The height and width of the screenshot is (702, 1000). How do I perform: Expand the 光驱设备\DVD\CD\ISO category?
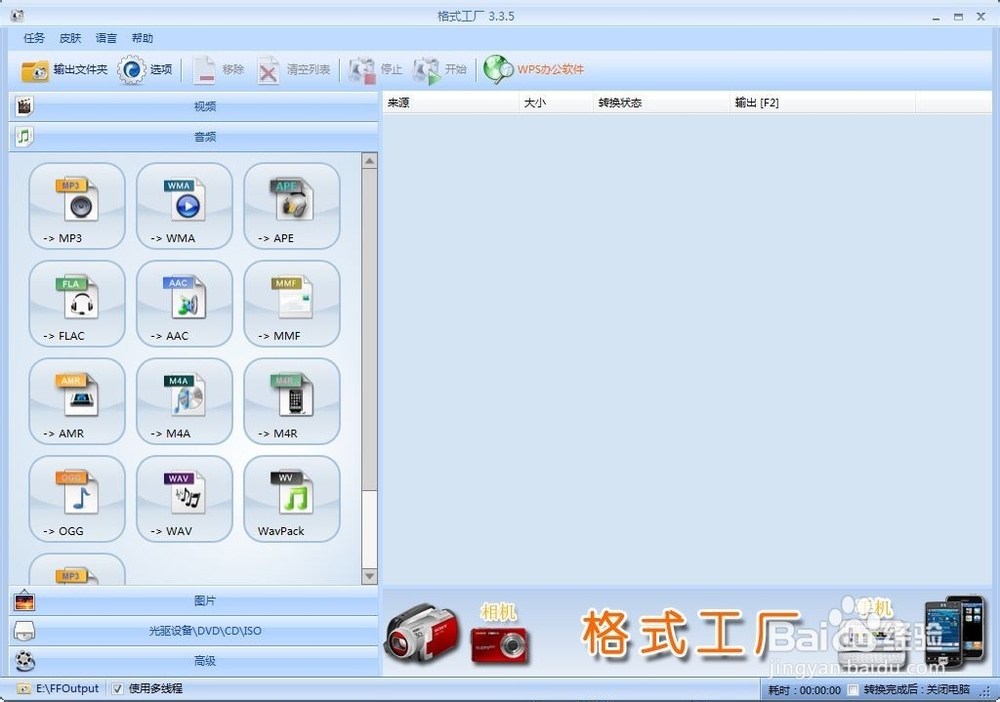tap(194, 631)
